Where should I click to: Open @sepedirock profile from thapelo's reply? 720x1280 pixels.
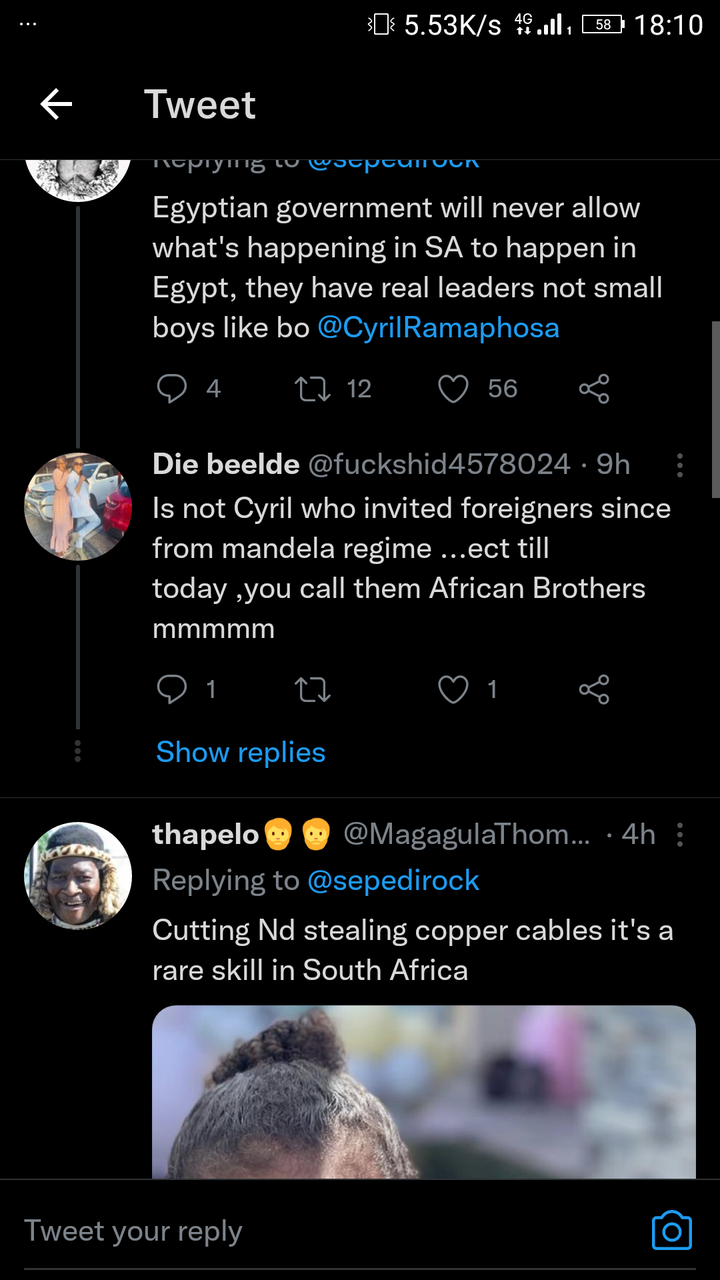click(x=393, y=880)
